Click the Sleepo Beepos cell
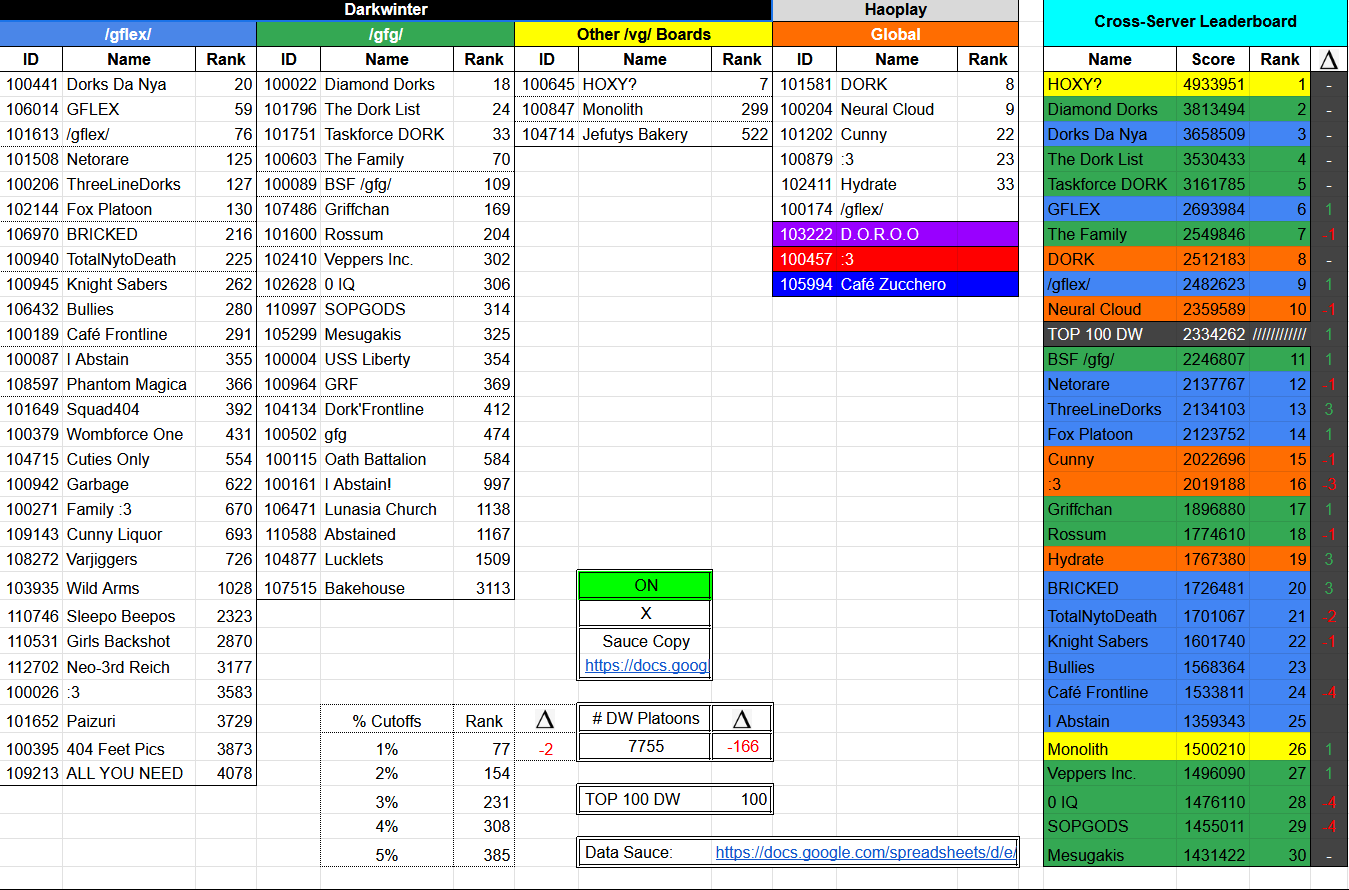This screenshot has width=1349, height=890. (x=128, y=616)
